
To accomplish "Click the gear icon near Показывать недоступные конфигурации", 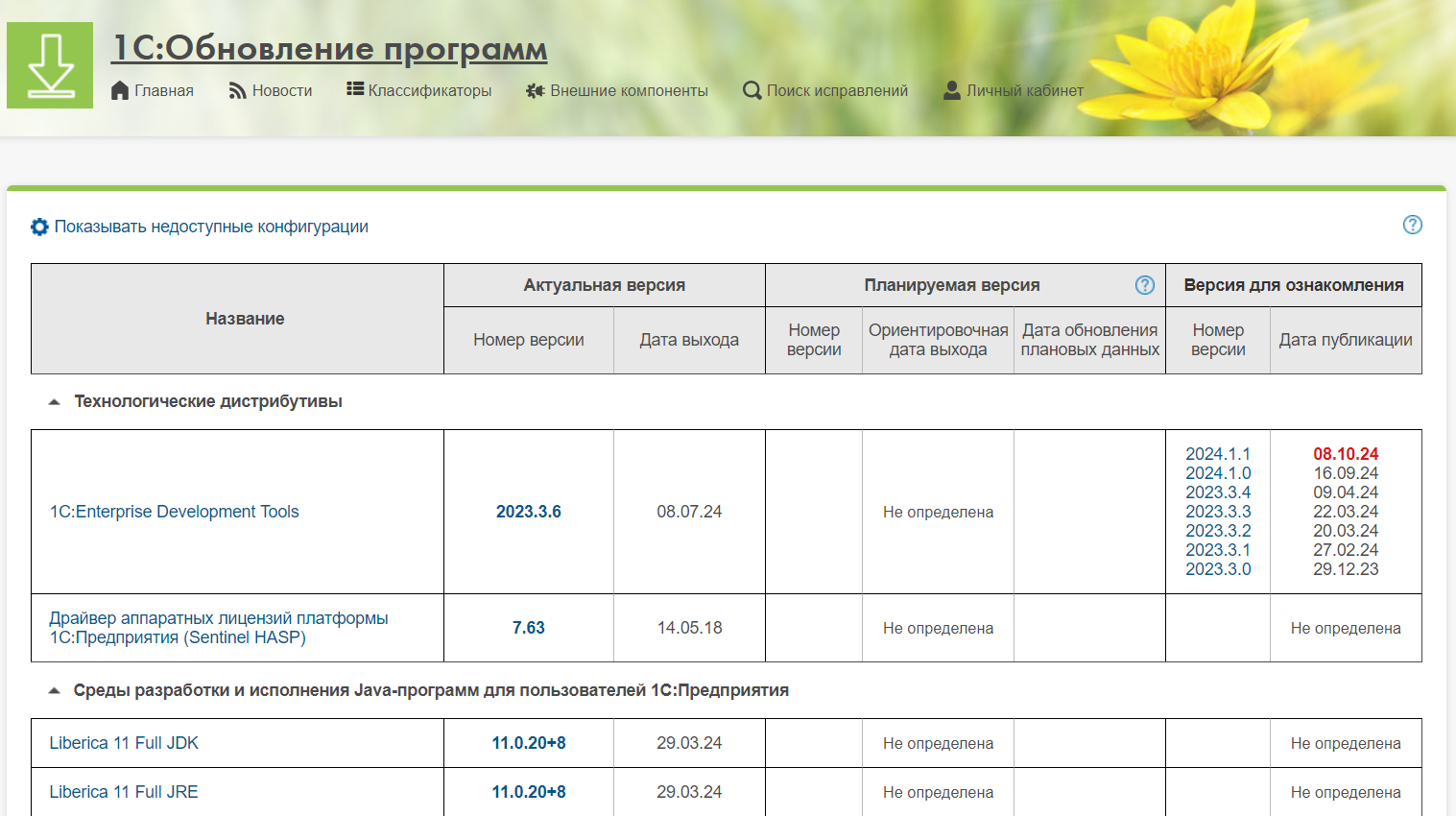I will 39,227.
